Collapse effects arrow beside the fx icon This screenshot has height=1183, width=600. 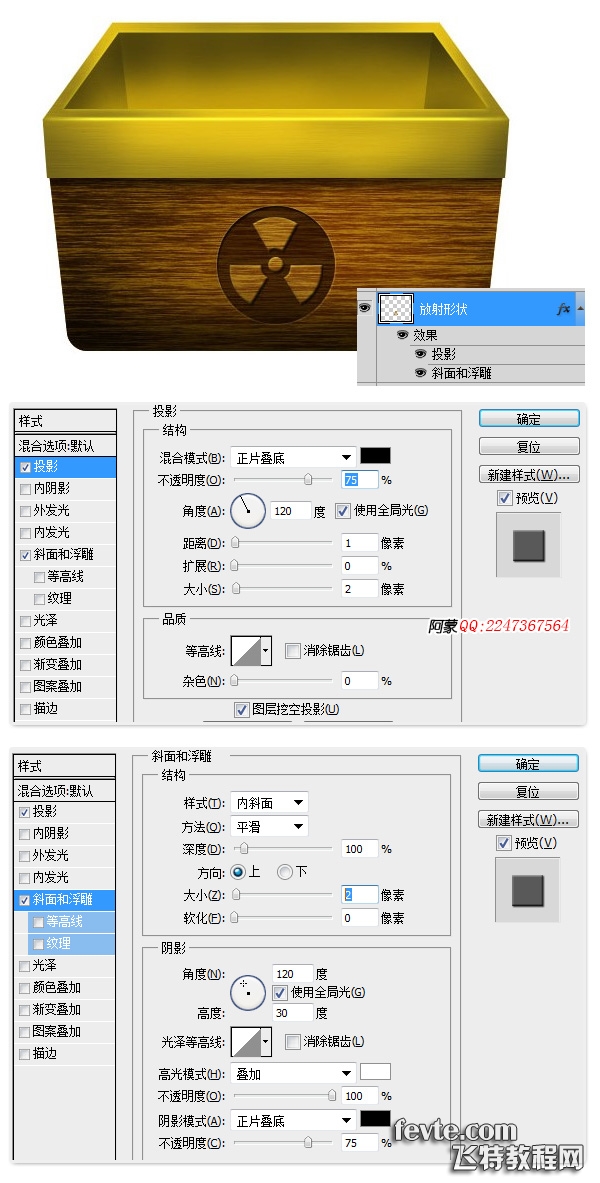580,309
